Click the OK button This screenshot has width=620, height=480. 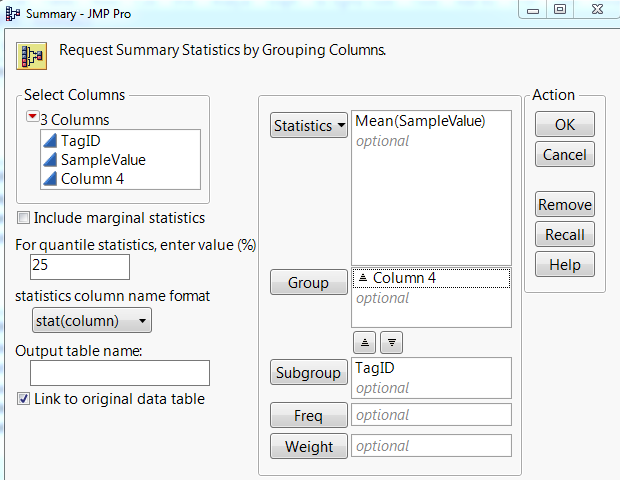pyautogui.click(x=565, y=124)
